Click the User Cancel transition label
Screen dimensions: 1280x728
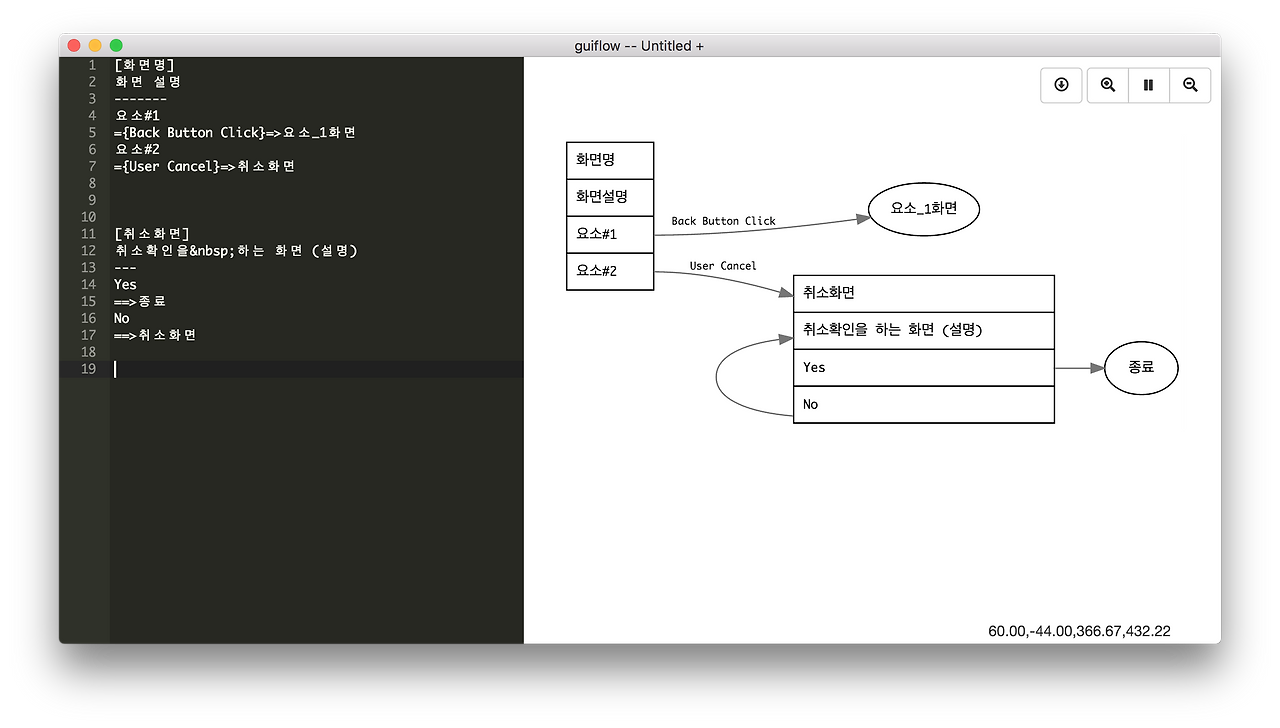pos(721,266)
